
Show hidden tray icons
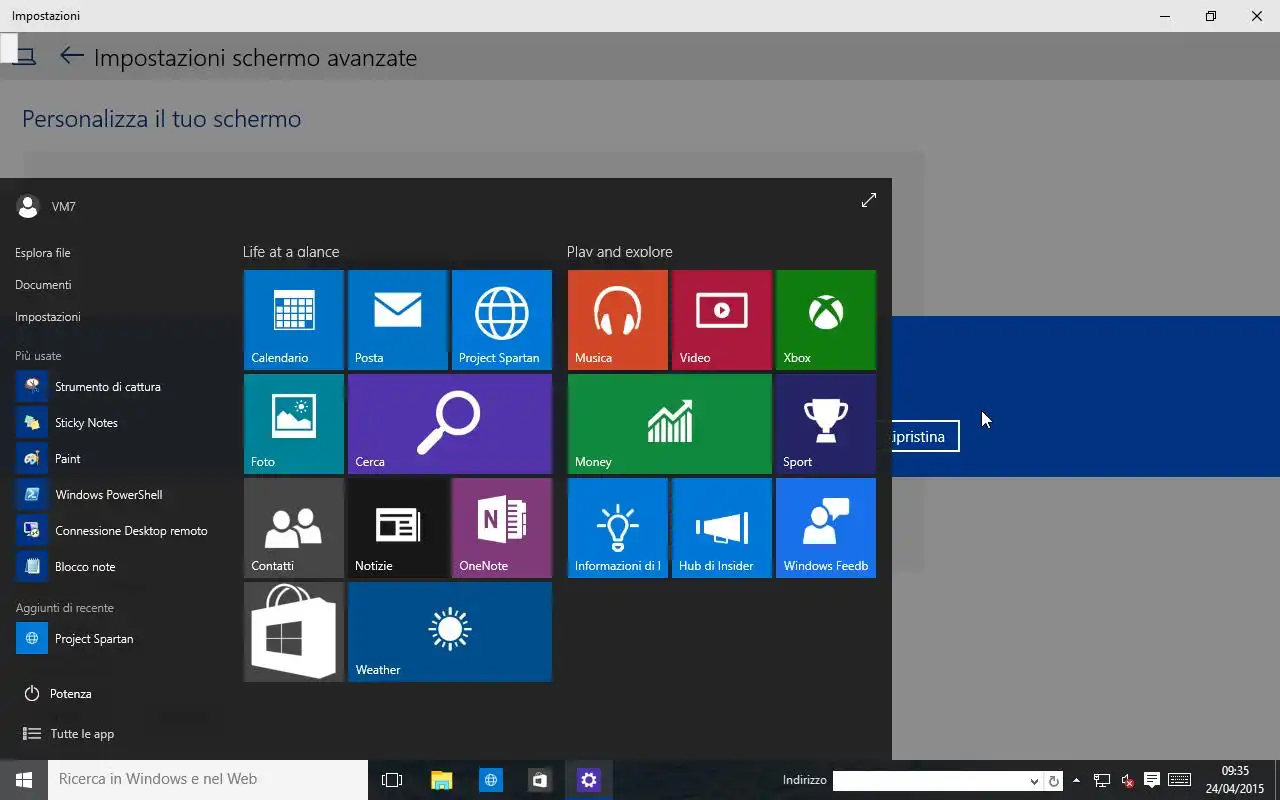pos(1077,780)
